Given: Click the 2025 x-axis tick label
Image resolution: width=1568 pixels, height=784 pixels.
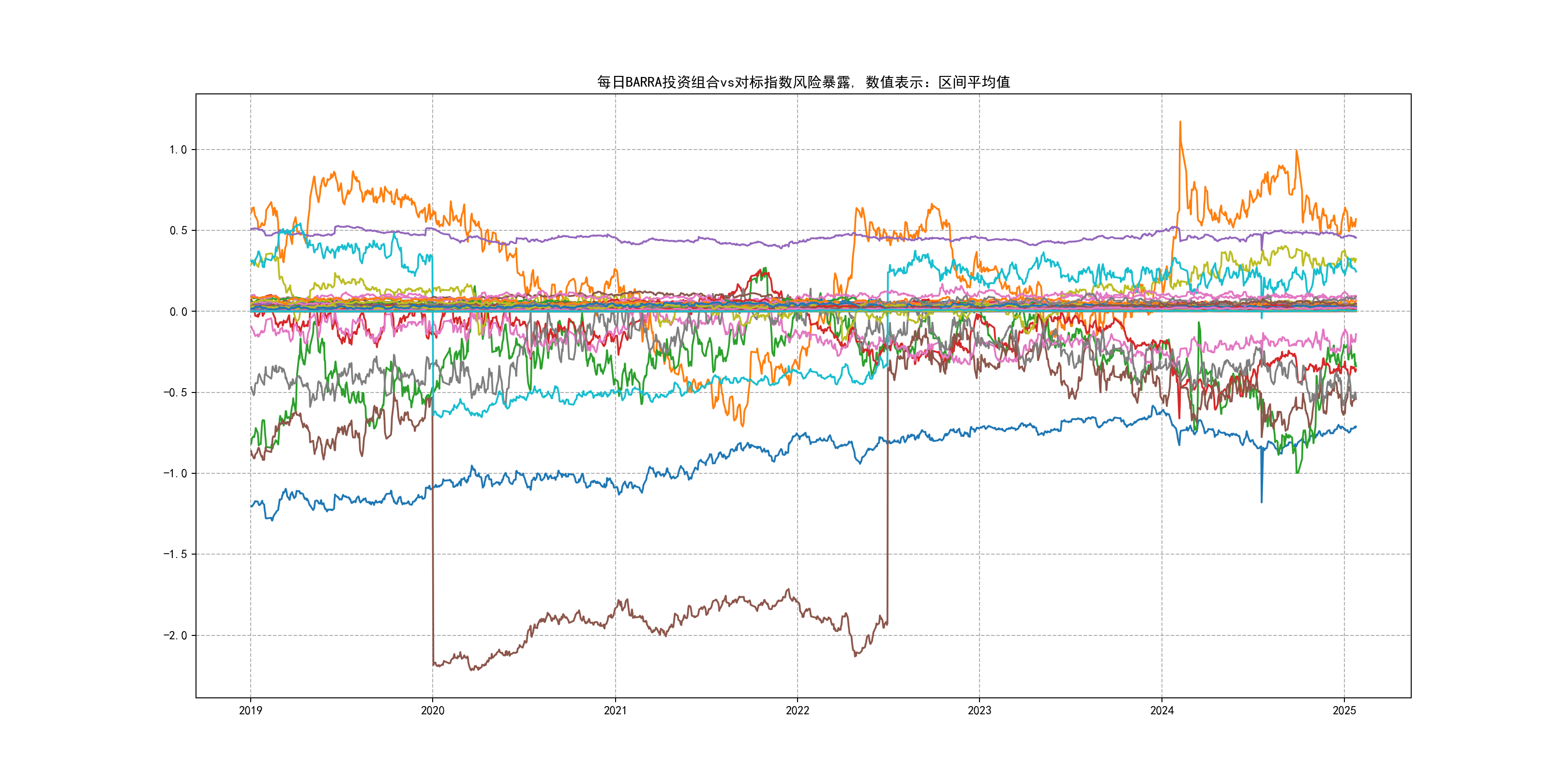Looking at the screenshot, I should 1344,710.
